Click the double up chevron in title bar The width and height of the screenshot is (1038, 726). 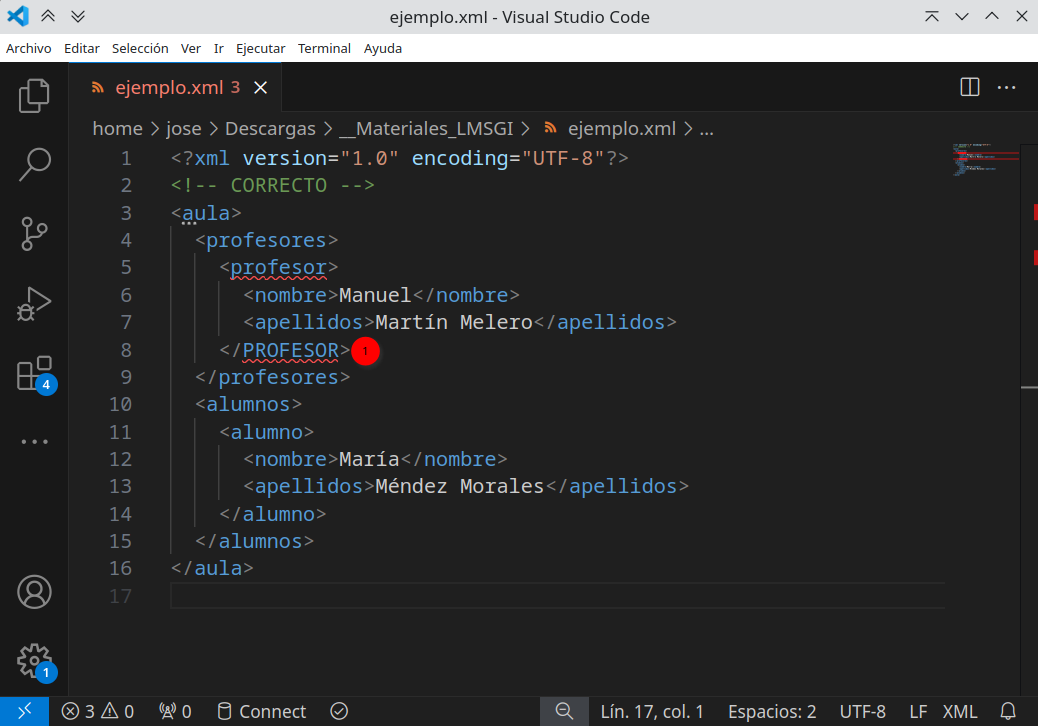coord(48,16)
